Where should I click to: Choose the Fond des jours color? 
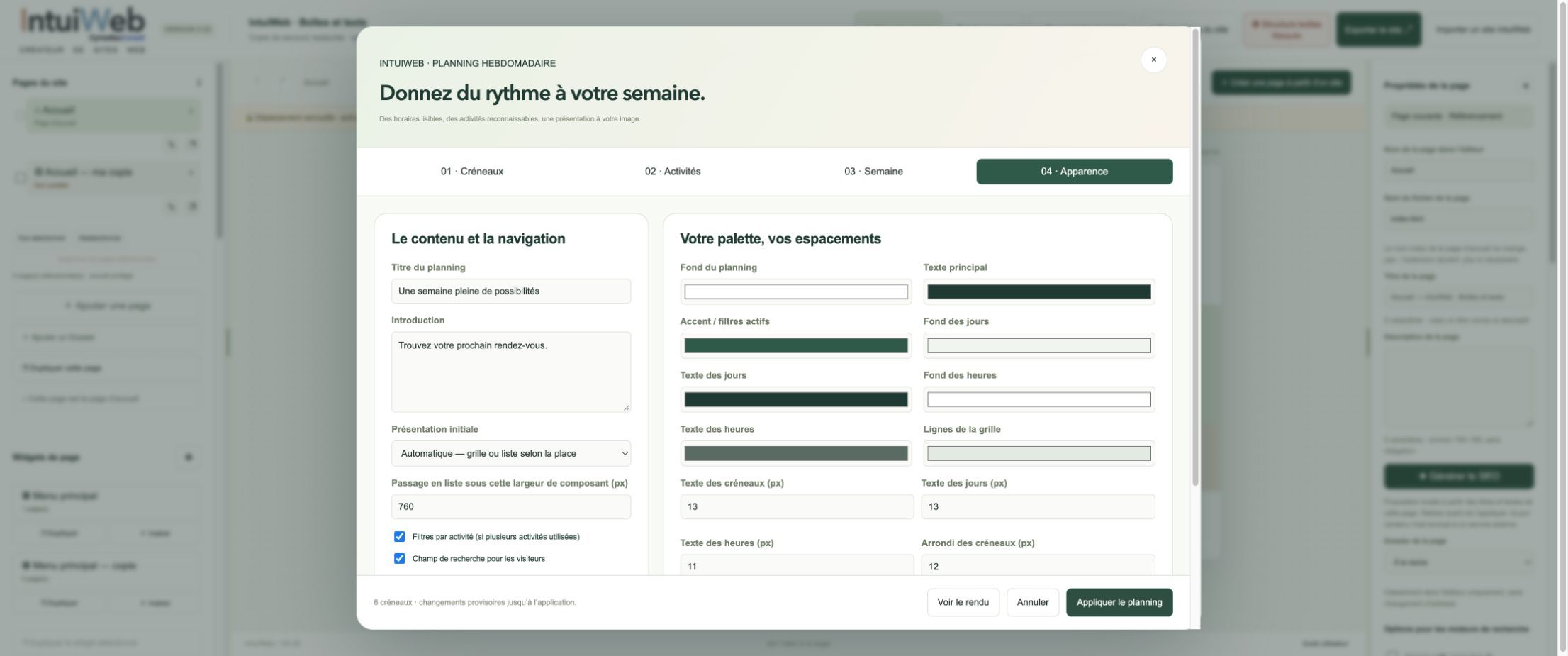coord(1038,346)
